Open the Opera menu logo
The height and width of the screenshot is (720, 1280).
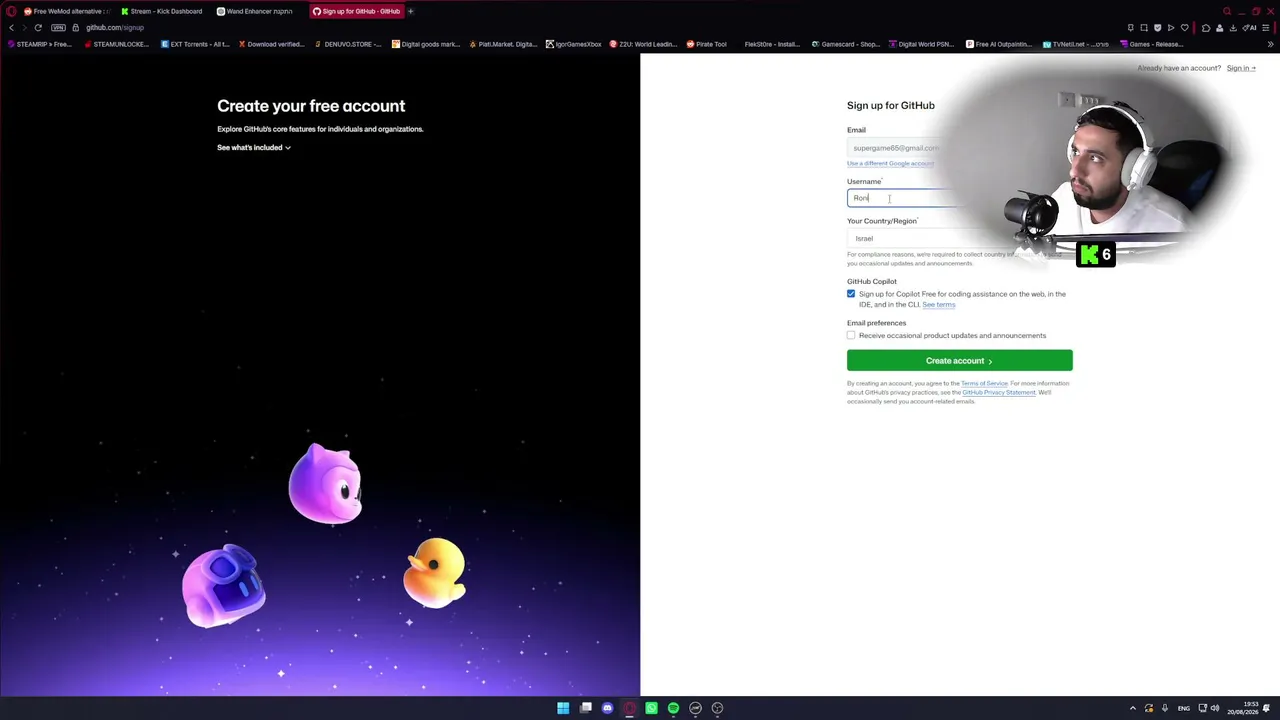coord(11,11)
